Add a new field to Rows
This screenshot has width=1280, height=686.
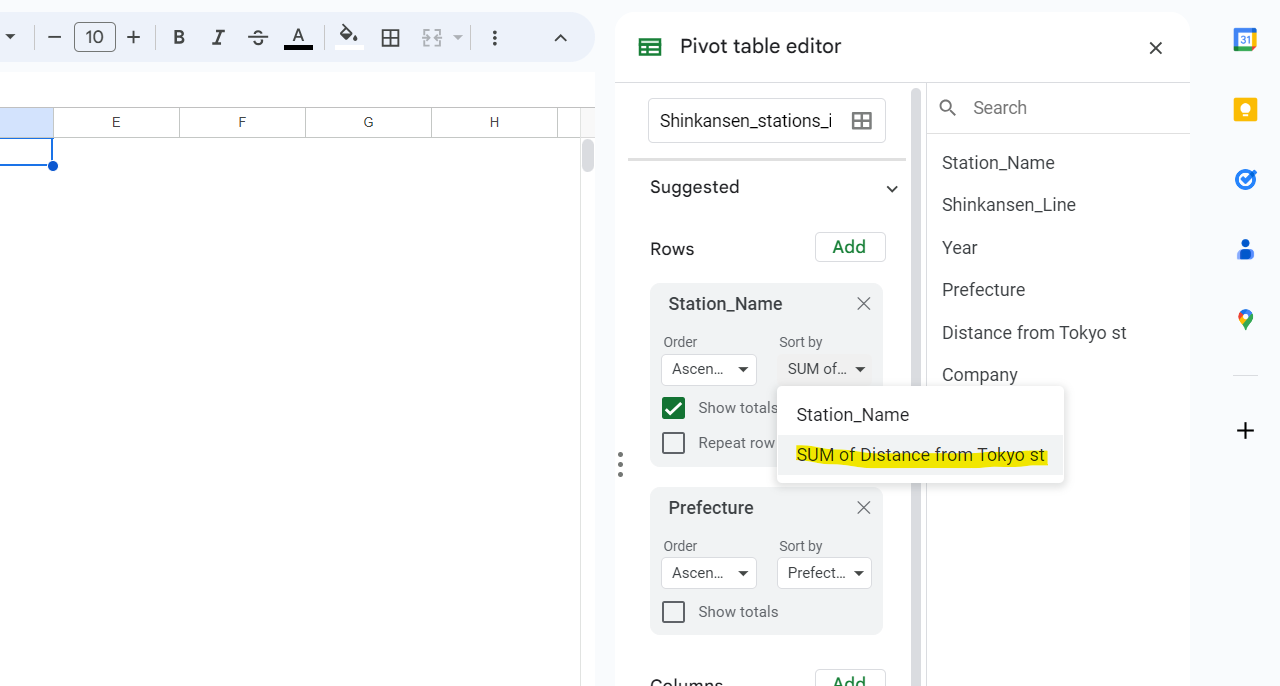pyautogui.click(x=849, y=247)
